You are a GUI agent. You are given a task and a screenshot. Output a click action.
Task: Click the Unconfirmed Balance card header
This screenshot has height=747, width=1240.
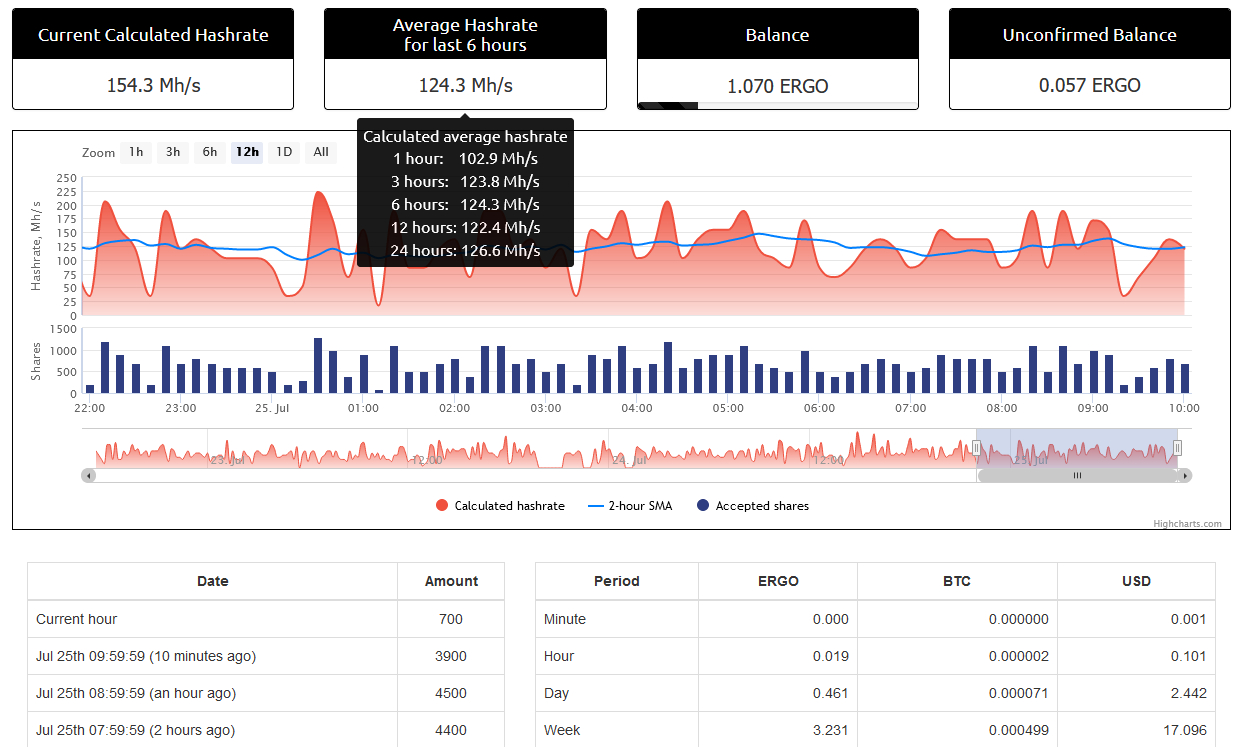click(x=1089, y=35)
